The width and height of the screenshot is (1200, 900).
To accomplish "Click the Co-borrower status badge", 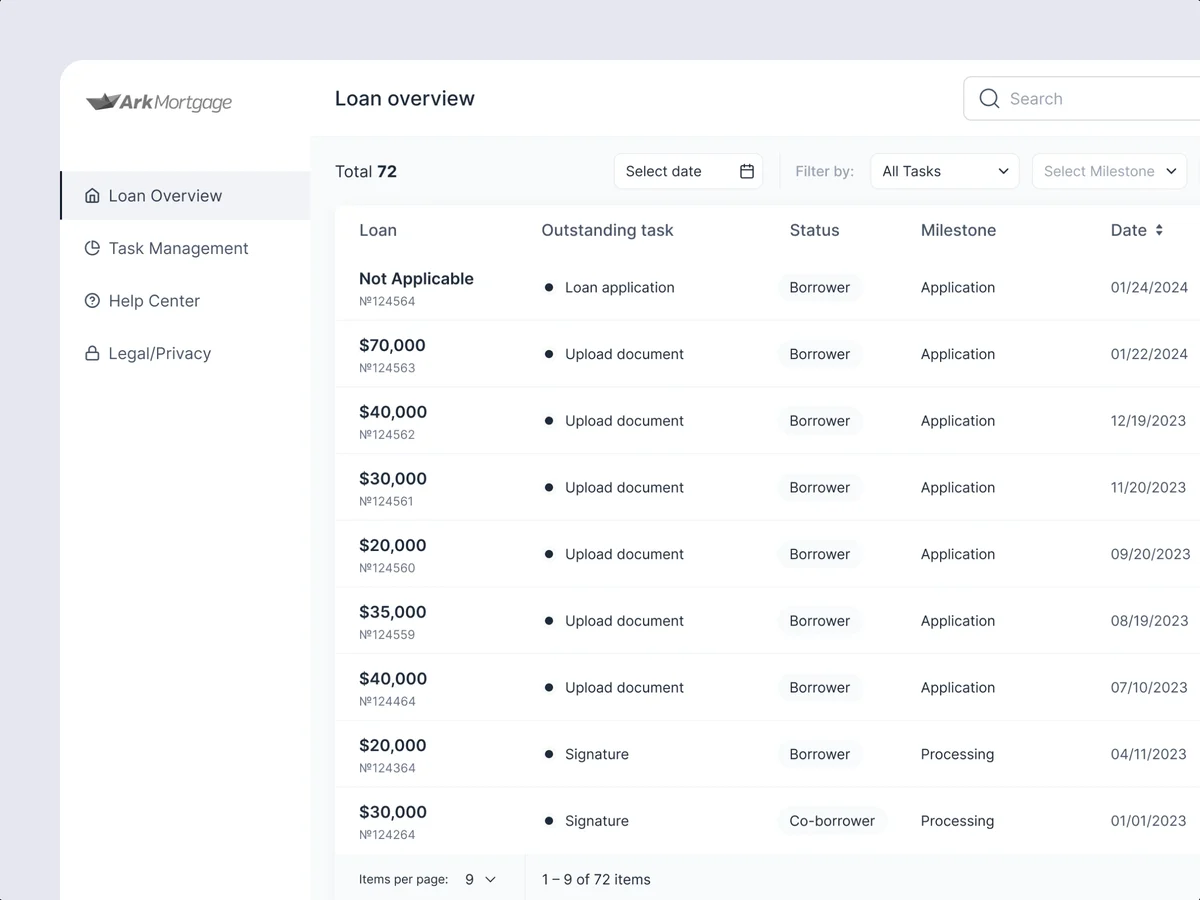I will point(832,821).
